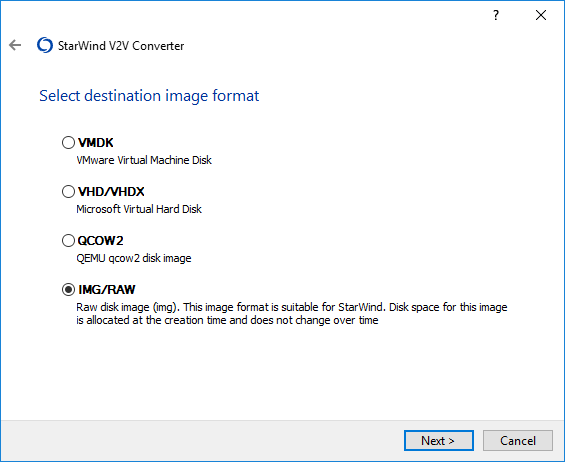Open help with the question mark icon

click(x=496, y=15)
